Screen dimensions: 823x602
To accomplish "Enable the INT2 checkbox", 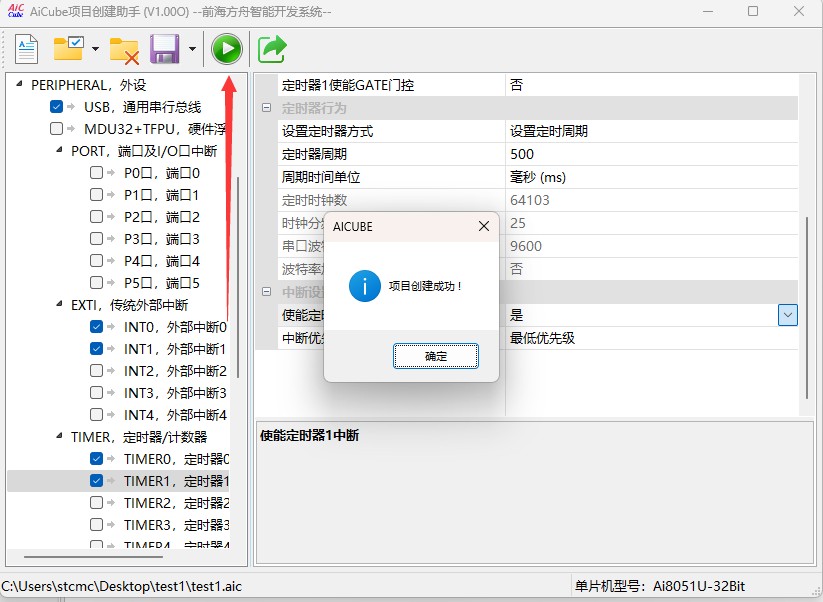I will (x=96, y=371).
